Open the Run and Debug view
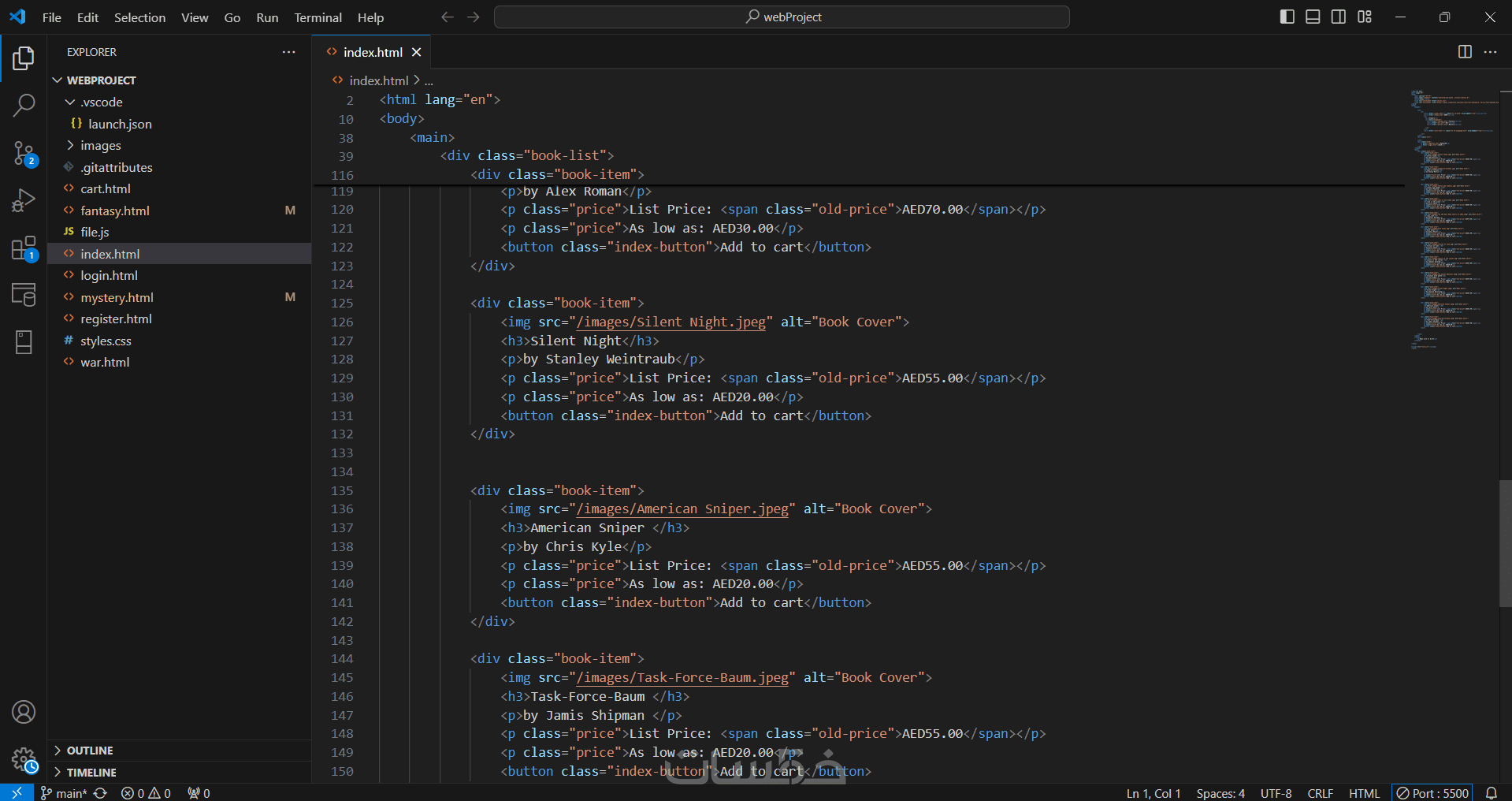 [x=24, y=200]
